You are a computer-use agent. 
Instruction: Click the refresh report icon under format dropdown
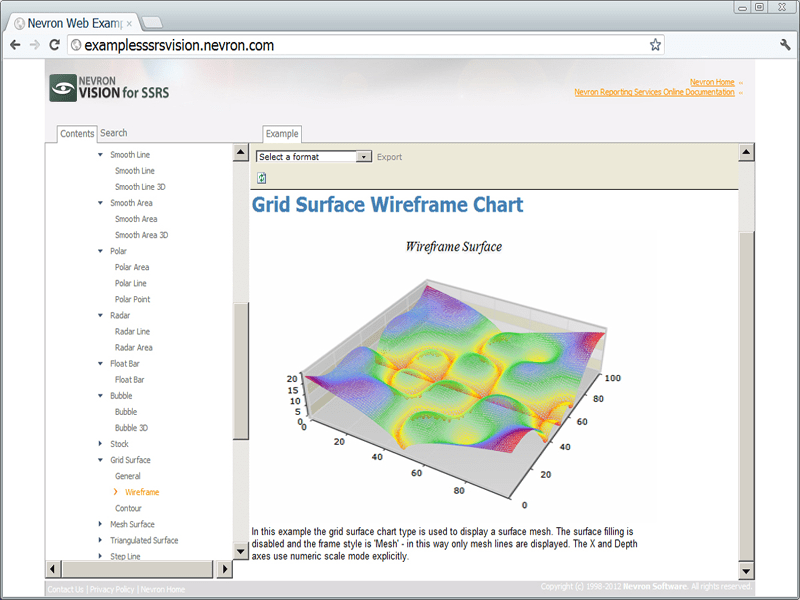point(262,178)
